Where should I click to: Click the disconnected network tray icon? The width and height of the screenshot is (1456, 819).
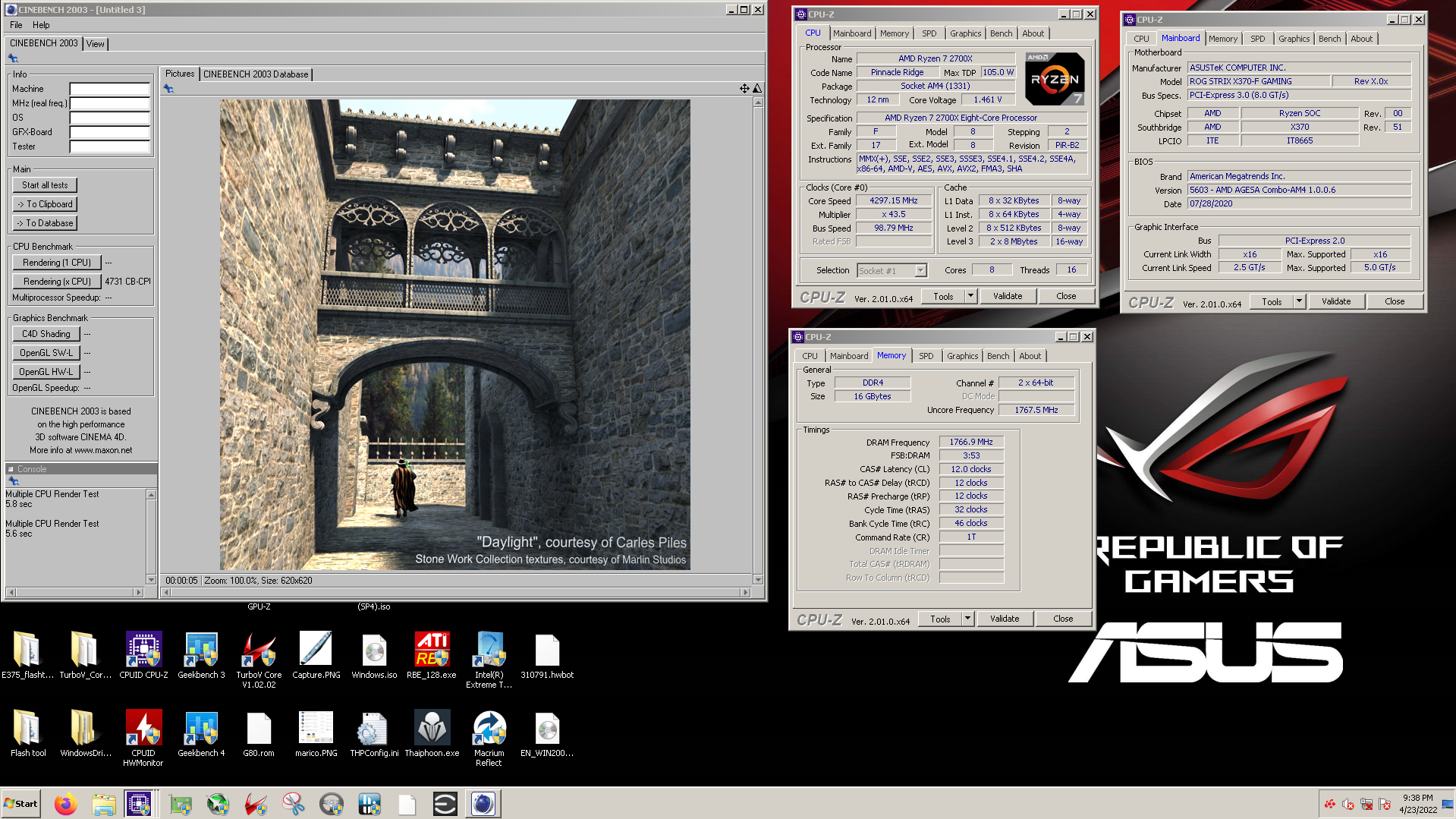coord(1366,804)
